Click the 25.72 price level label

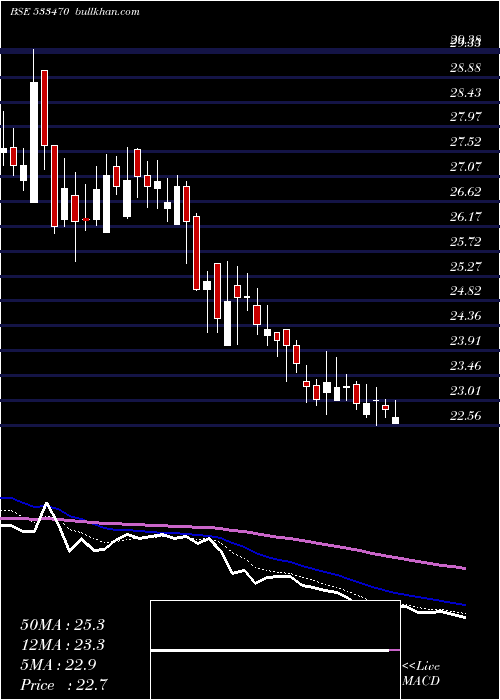click(x=465, y=242)
